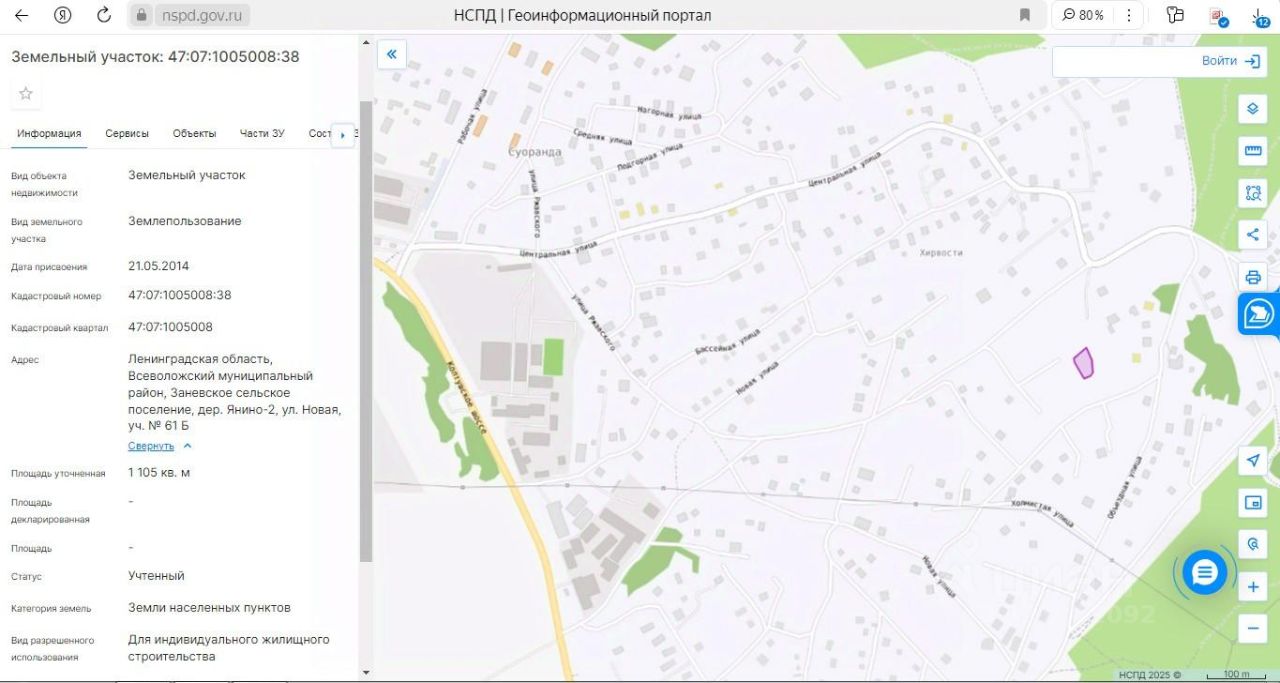Open the browser zoom 80% indicator
Viewport: 1280px width, 683px height.
click(x=1083, y=15)
